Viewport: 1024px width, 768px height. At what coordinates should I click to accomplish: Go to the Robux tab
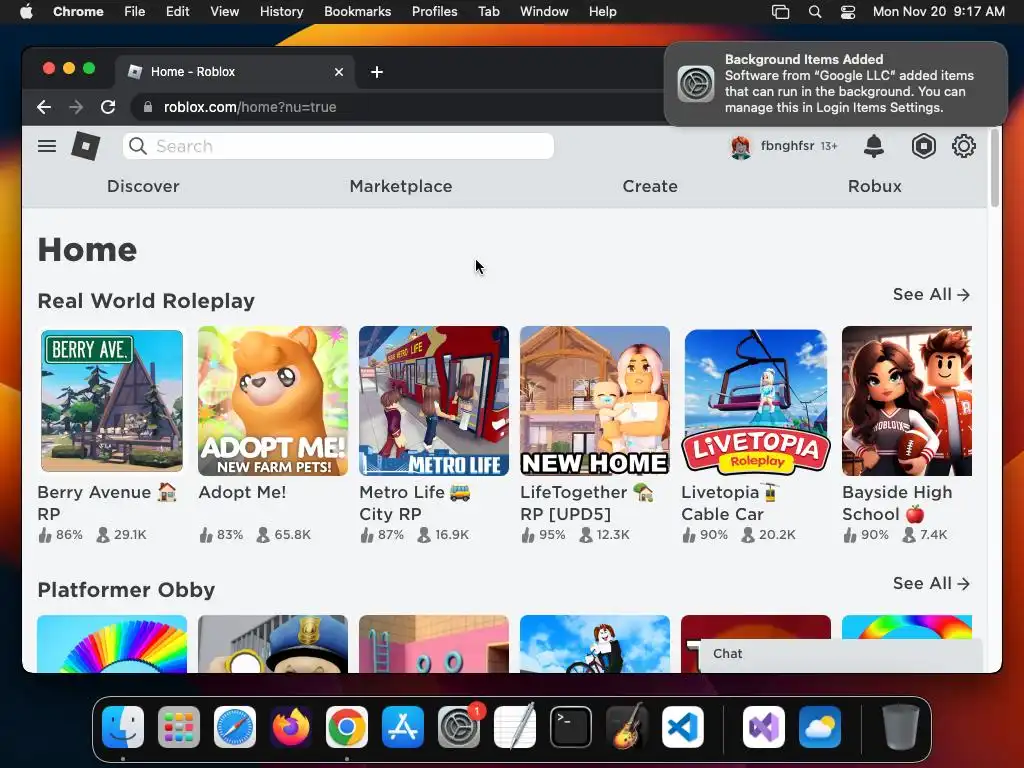click(874, 186)
